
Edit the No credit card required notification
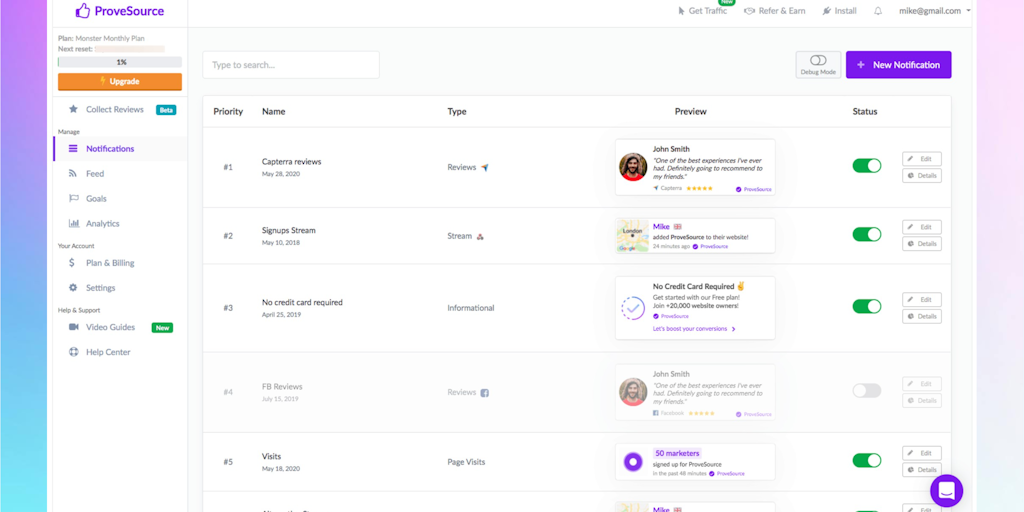922,300
